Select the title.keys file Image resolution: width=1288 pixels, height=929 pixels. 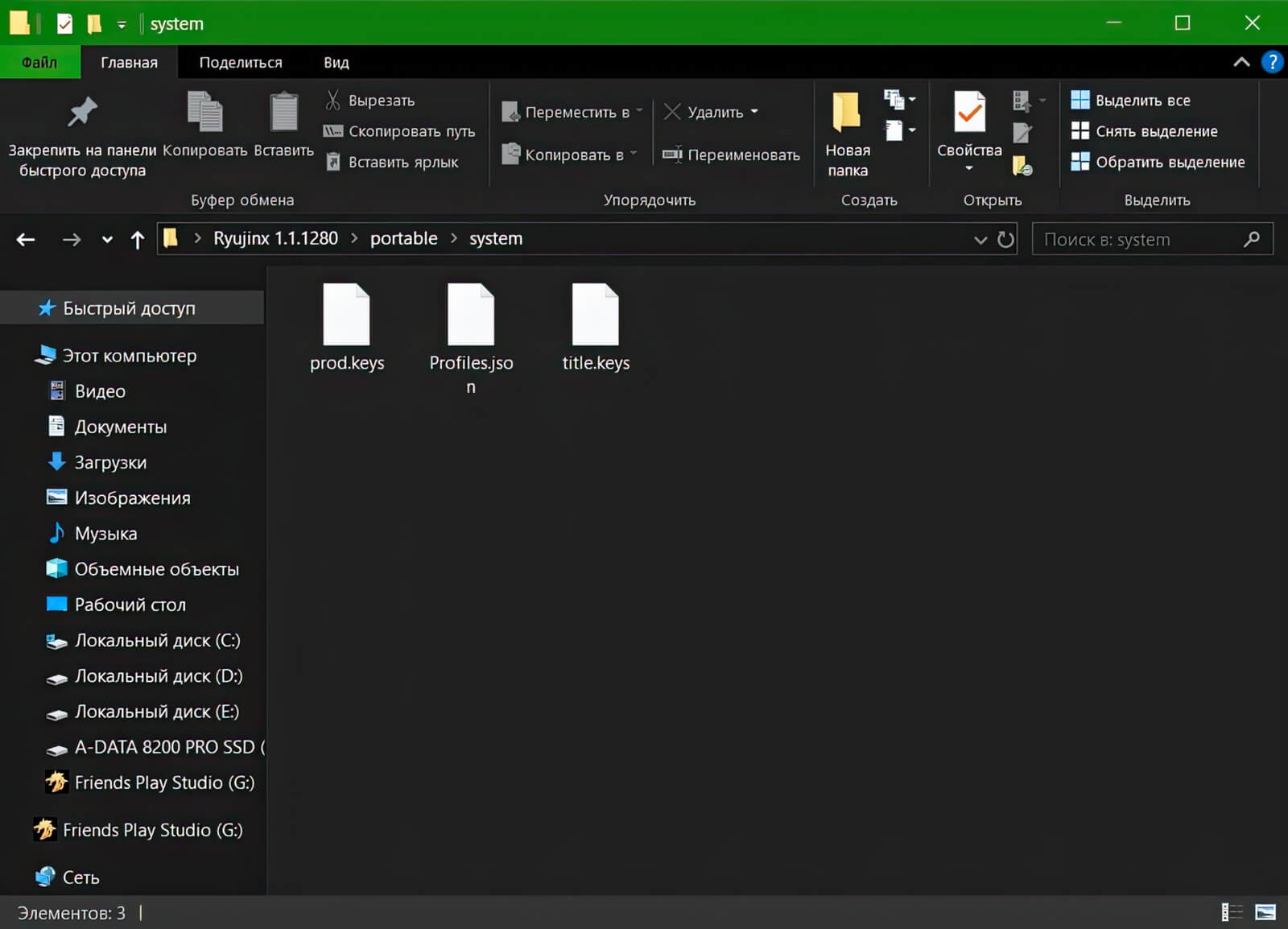point(596,328)
